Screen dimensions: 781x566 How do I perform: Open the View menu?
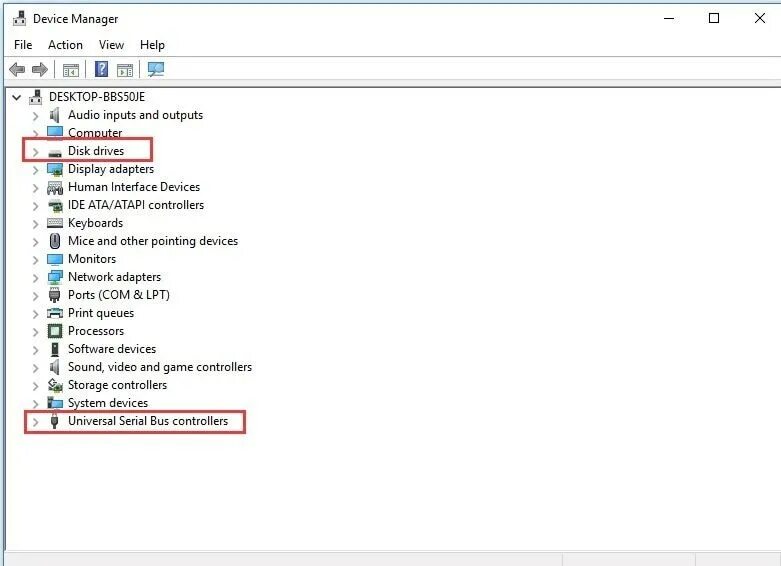[x=111, y=45]
